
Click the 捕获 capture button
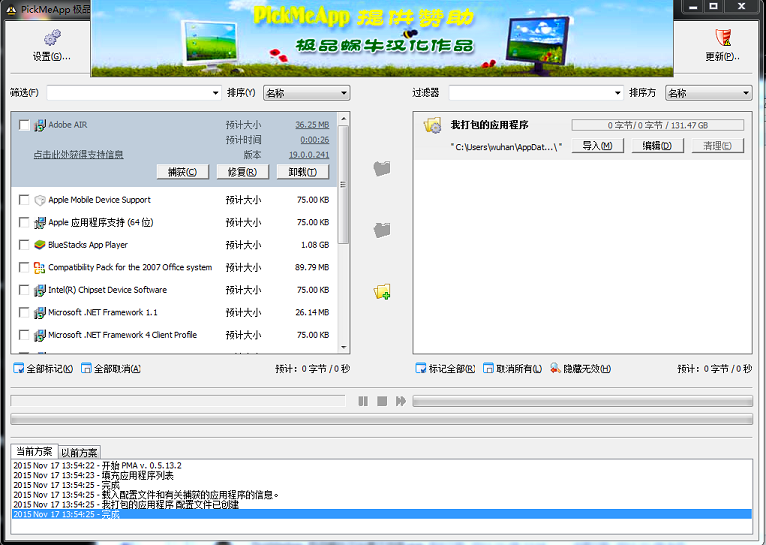click(x=183, y=172)
